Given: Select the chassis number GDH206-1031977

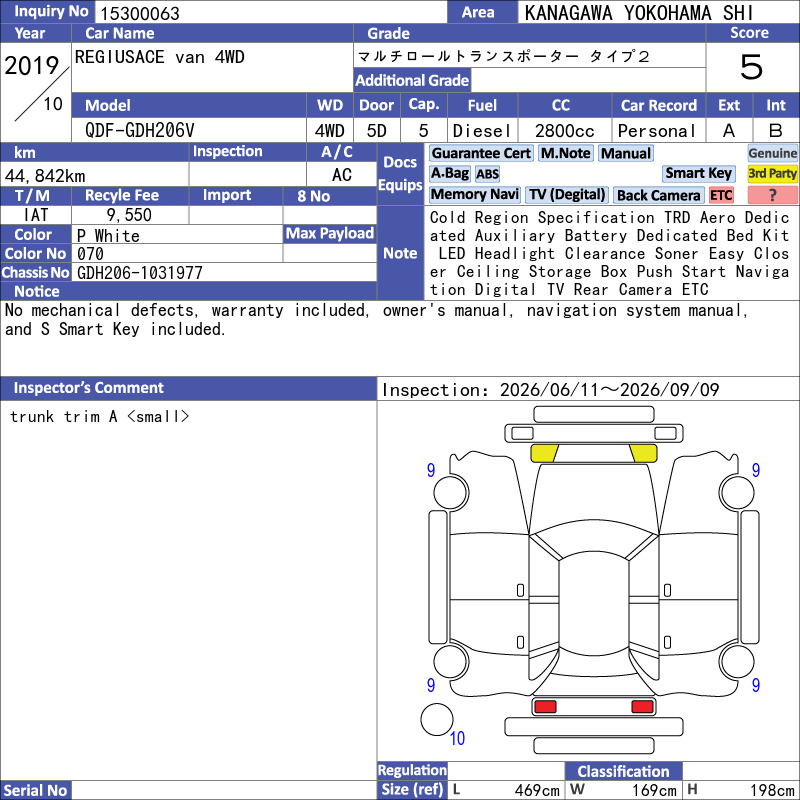Looking at the screenshot, I should pos(139,273).
